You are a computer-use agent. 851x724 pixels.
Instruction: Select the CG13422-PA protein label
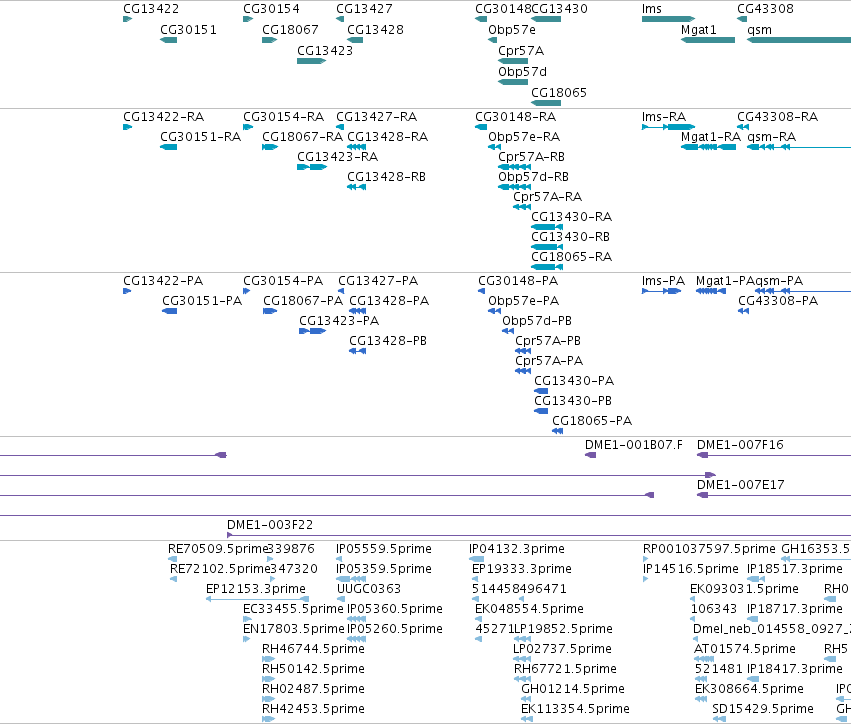coord(163,281)
